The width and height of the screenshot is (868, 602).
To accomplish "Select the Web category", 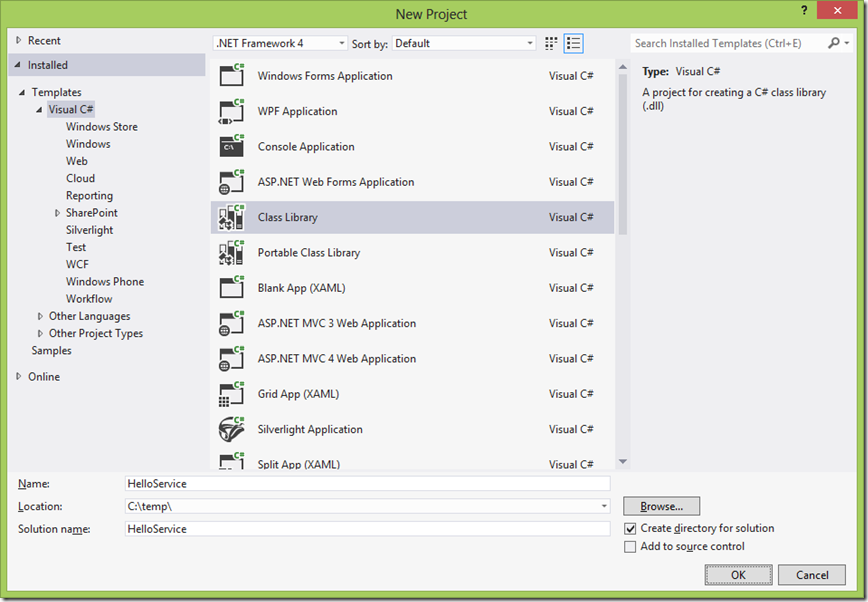I will coord(77,161).
